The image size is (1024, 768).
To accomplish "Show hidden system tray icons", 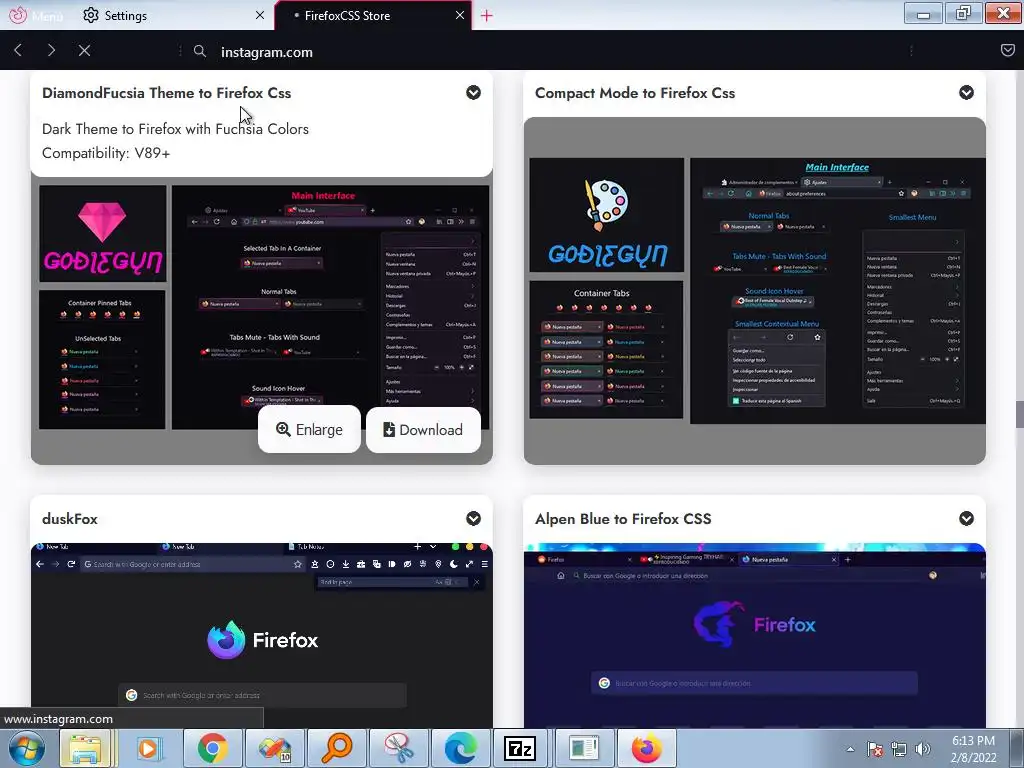I will [x=850, y=749].
